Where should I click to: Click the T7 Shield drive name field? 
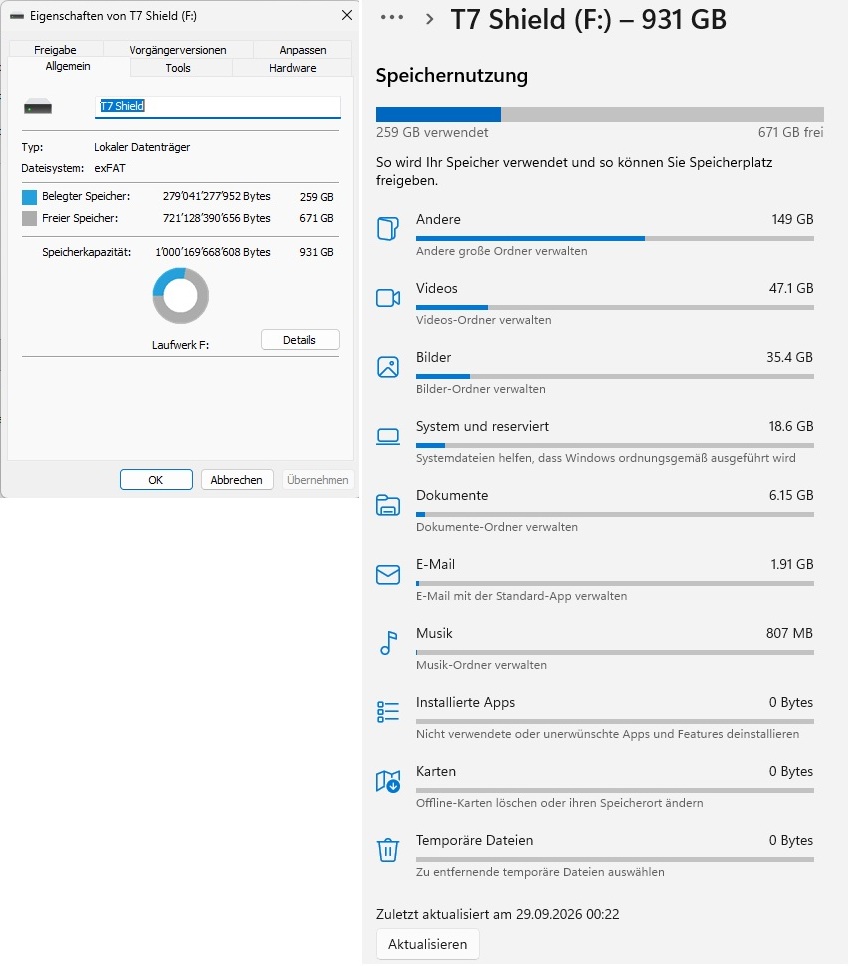click(218, 106)
